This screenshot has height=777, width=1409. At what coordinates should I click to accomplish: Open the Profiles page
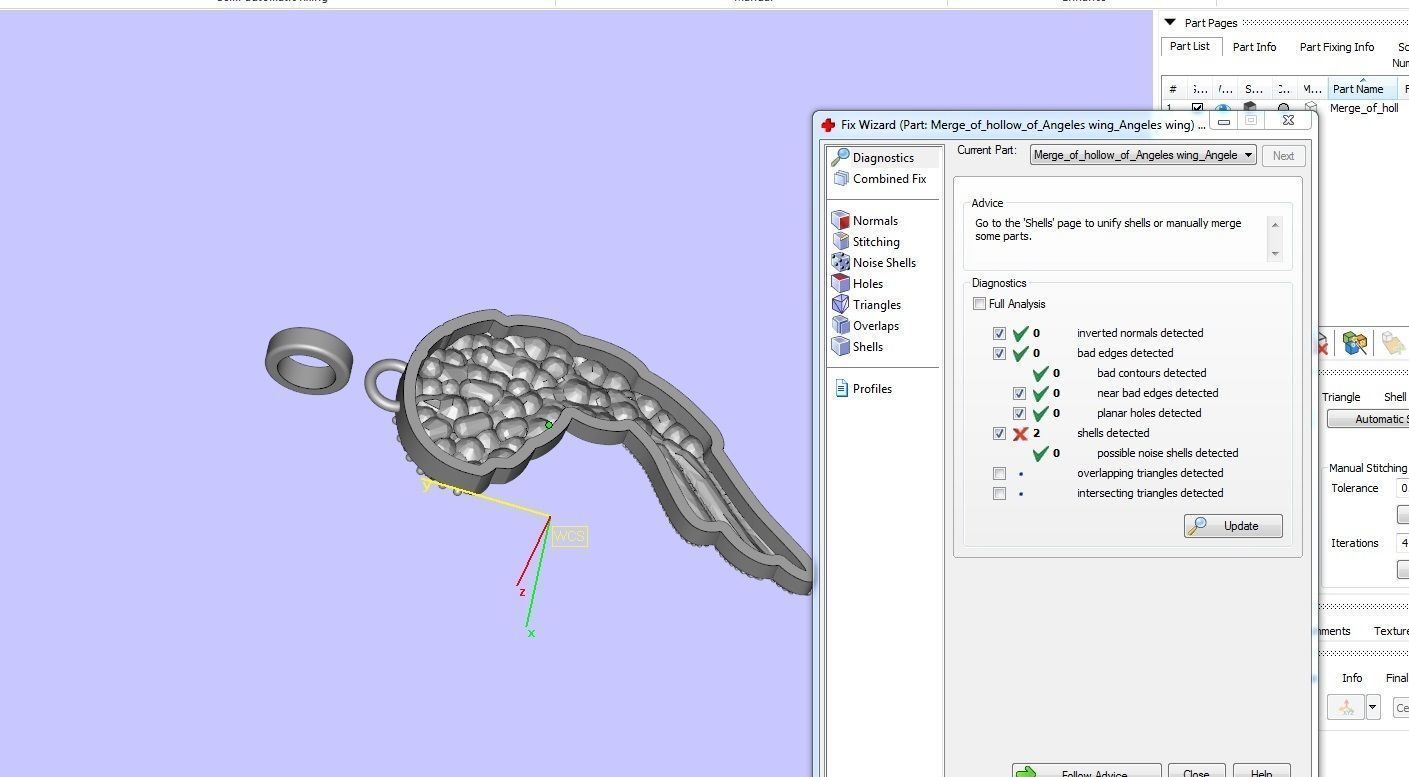click(x=863, y=389)
